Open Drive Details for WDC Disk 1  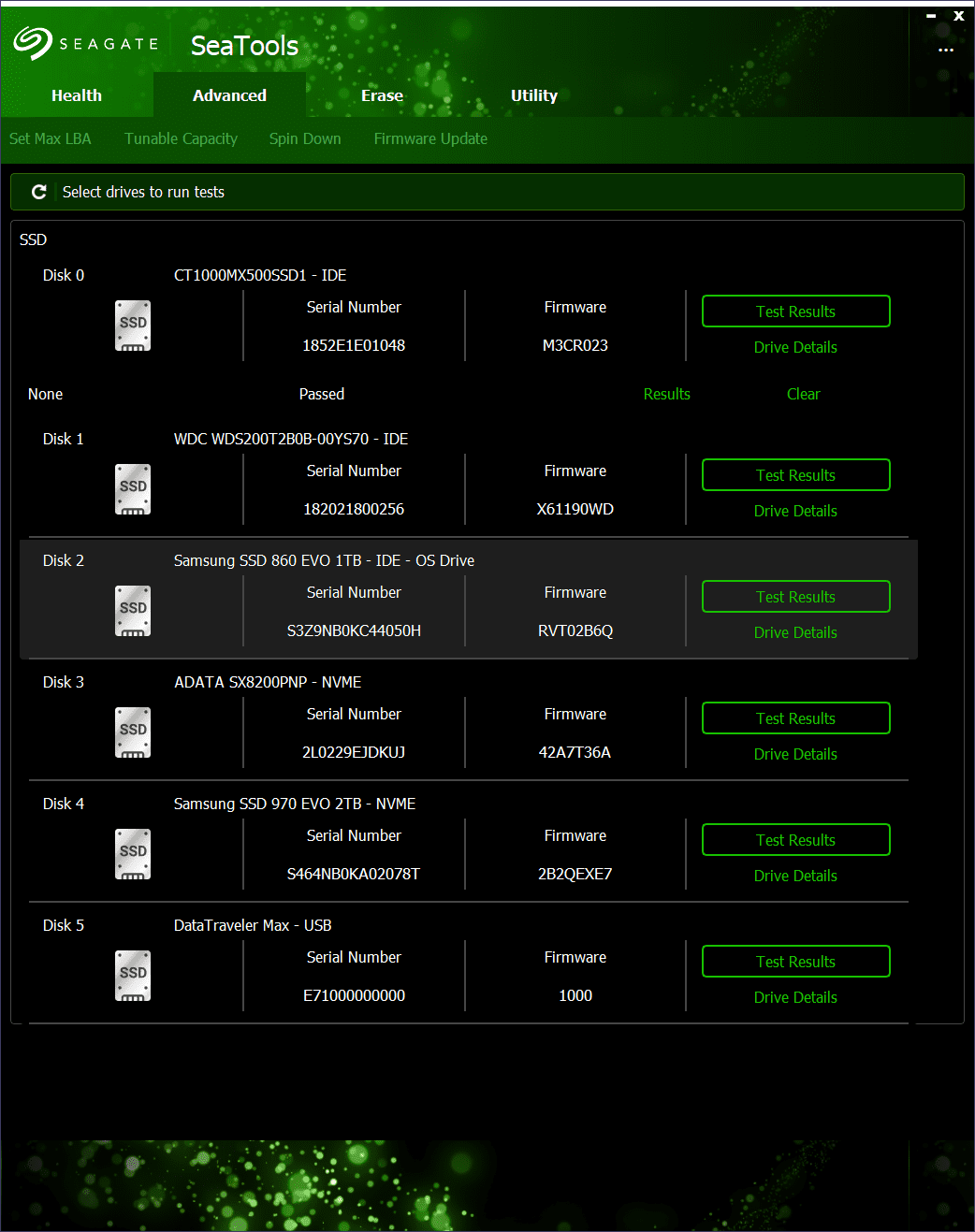coord(795,511)
